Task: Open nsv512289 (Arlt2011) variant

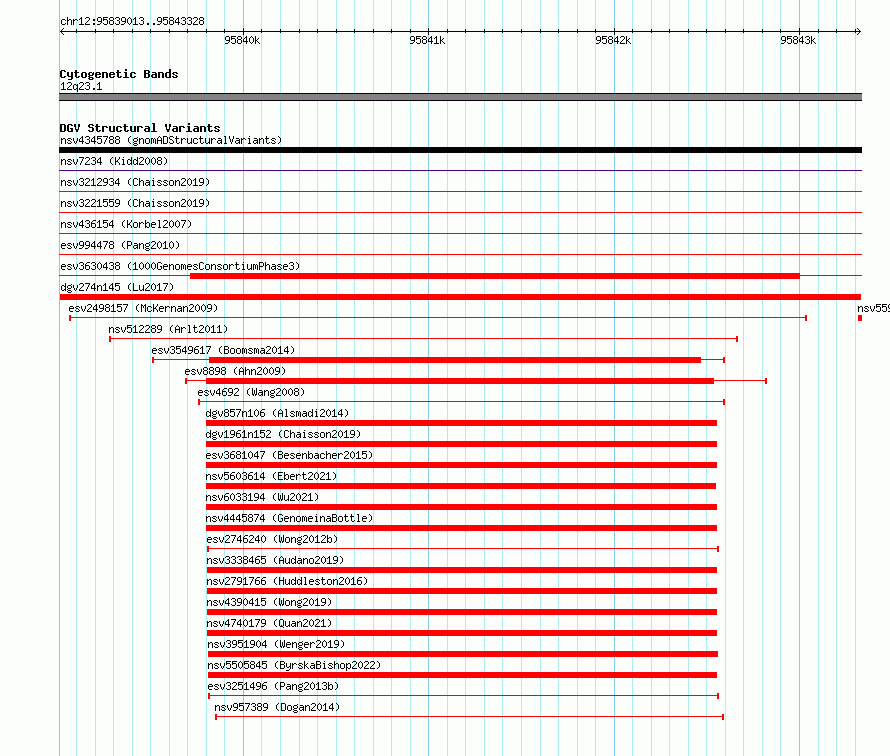Action: (x=168, y=329)
